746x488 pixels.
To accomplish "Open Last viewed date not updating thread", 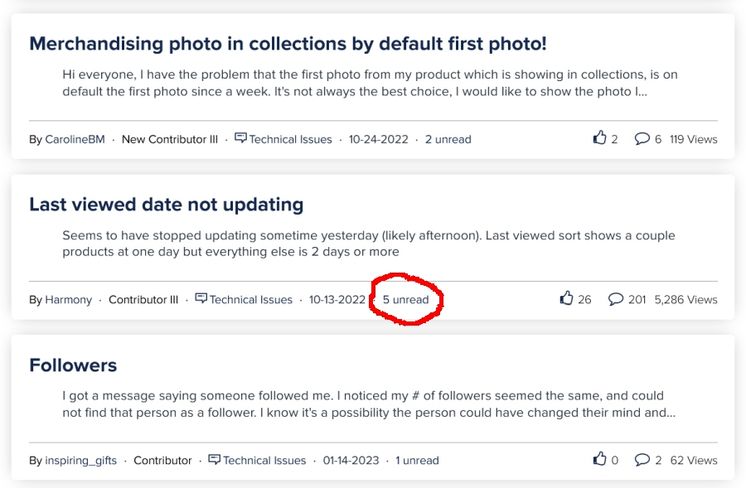I will tap(166, 205).
